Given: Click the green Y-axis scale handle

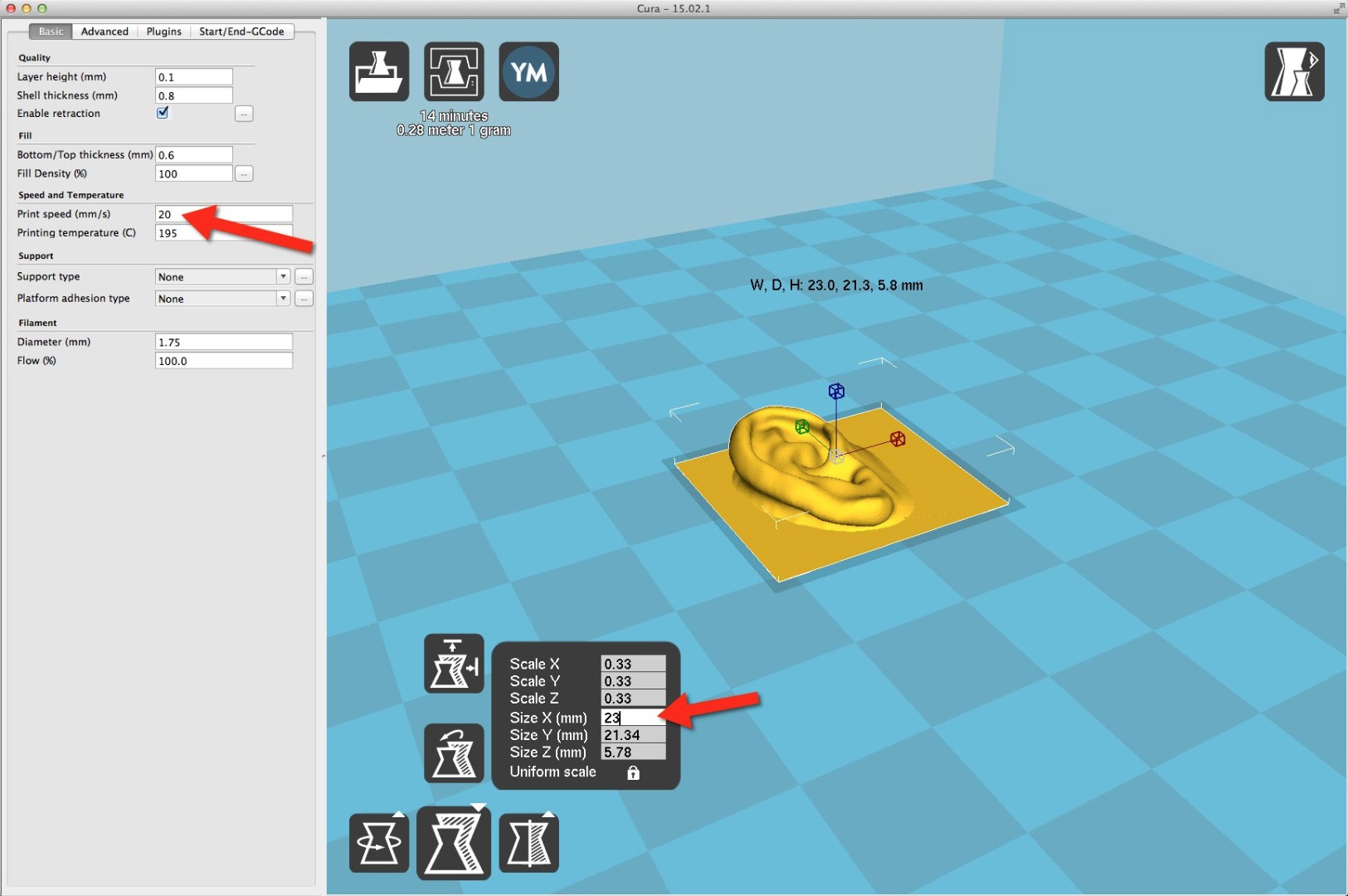Looking at the screenshot, I should (802, 427).
